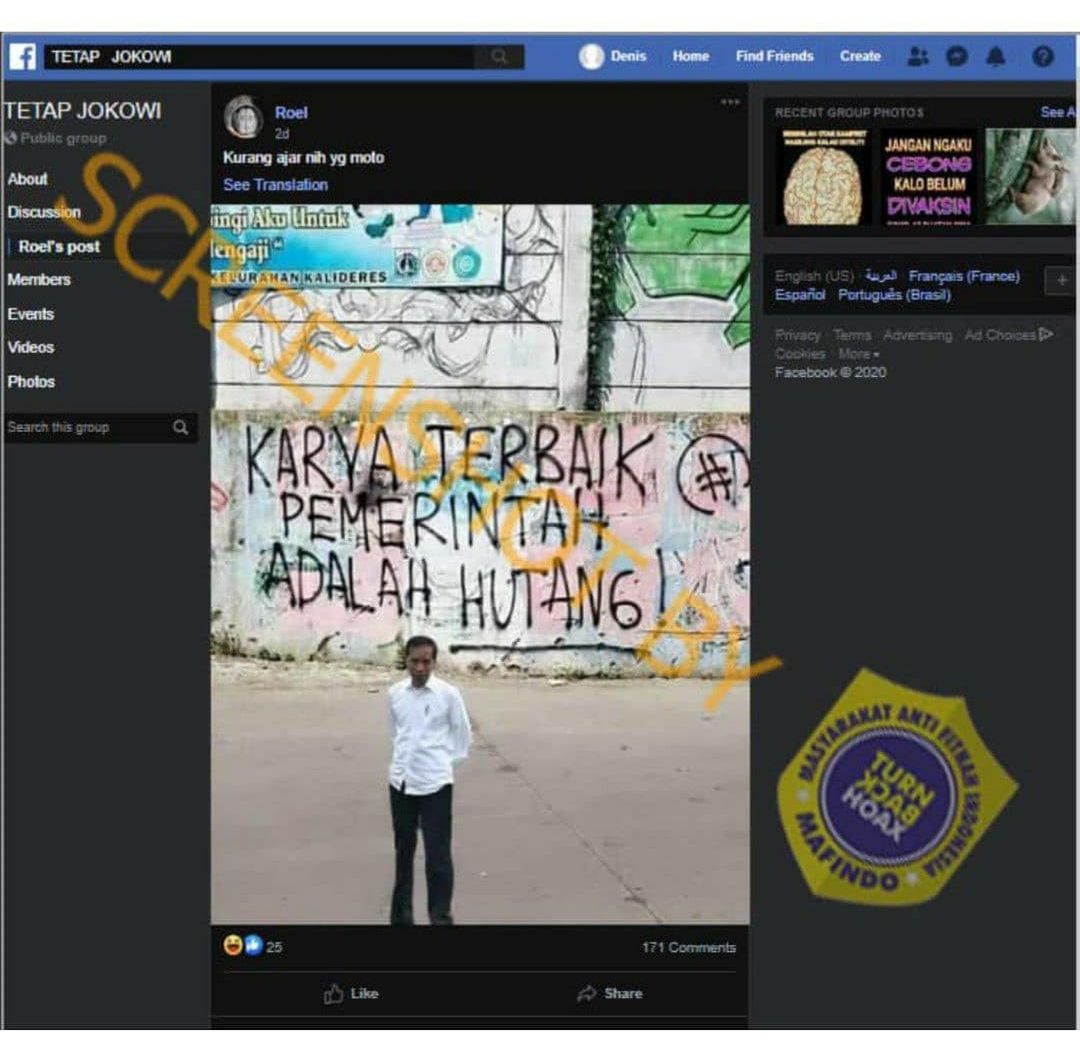The height and width of the screenshot is (1064, 1080).
Task: Select Roel's post in sidebar
Action: coord(59,247)
